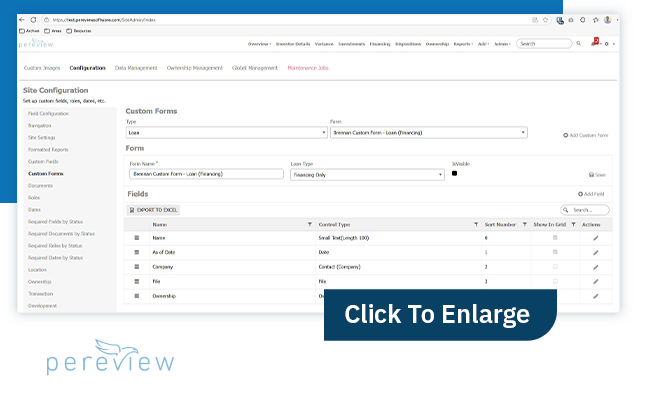
Task: Switch to the Global Management tab
Action: click(x=255, y=68)
